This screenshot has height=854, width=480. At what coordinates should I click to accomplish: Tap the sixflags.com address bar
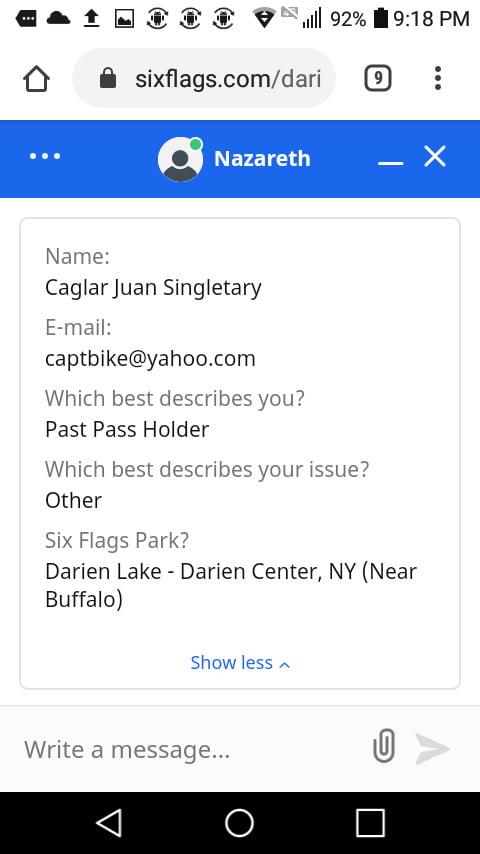[204, 78]
